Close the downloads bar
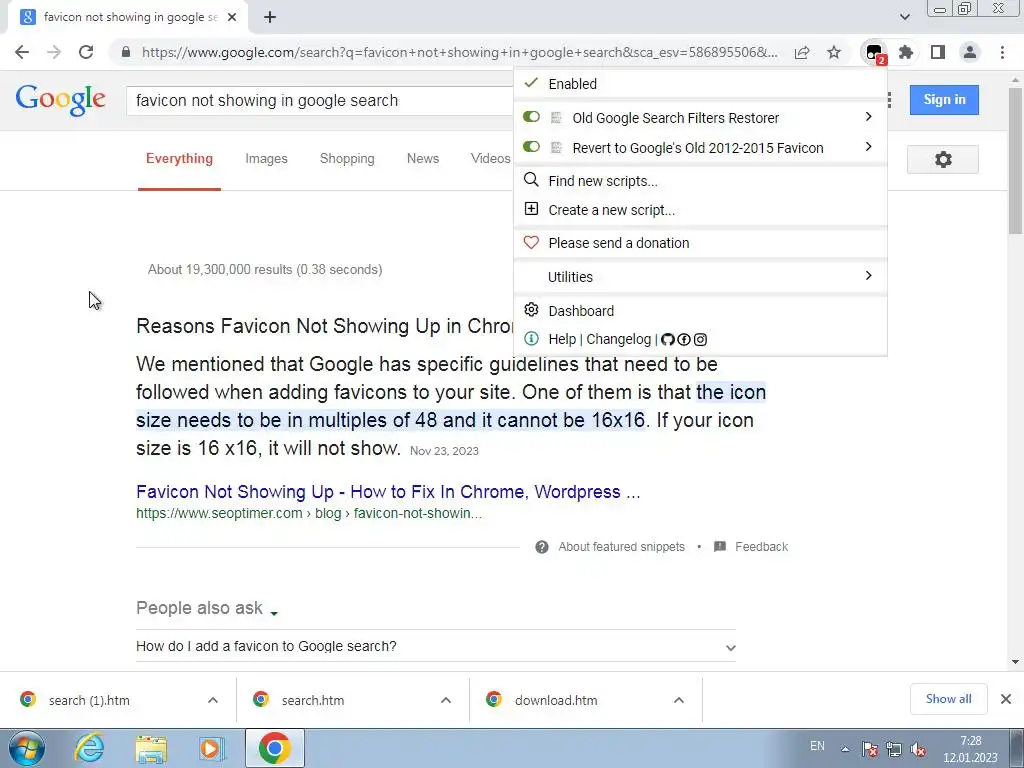The image size is (1024, 768). tap(1006, 699)
